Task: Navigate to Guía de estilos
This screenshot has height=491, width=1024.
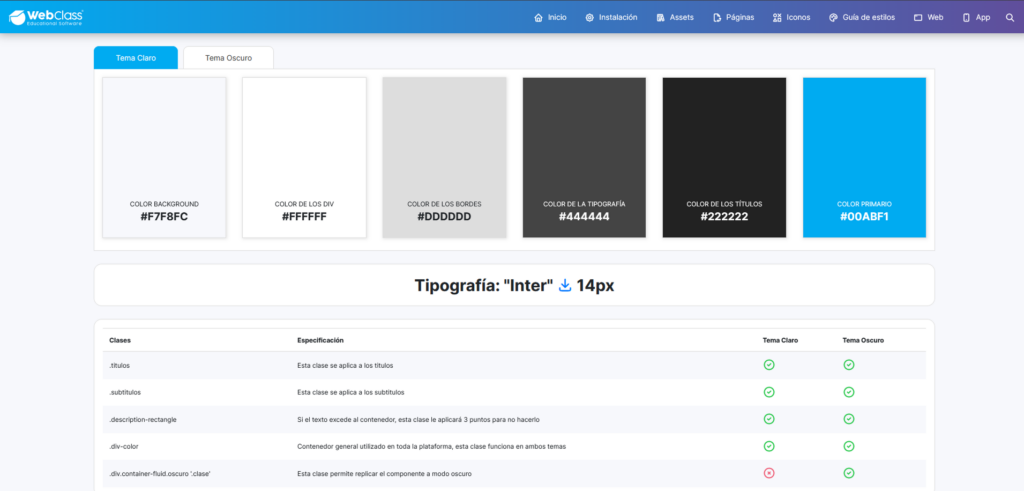Action: (863, 17)
